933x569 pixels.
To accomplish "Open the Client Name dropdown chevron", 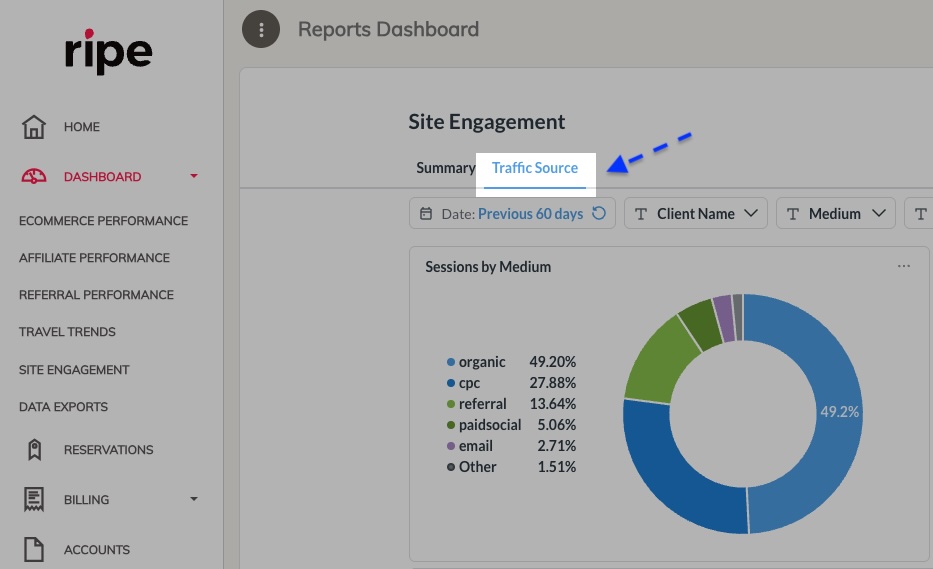I will (x=751, y=213).
